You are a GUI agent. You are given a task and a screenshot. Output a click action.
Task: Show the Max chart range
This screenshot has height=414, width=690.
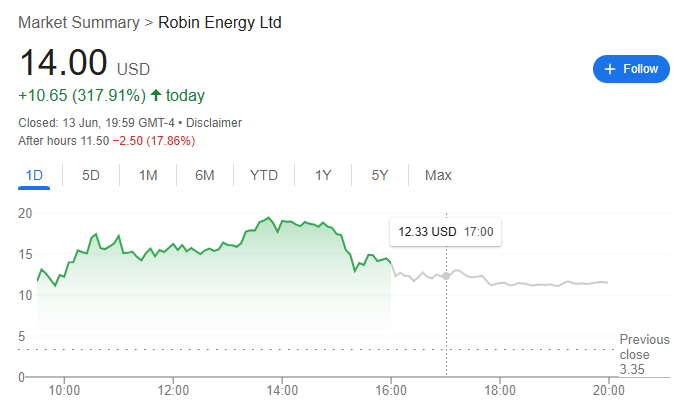click(x=438, y=175)
